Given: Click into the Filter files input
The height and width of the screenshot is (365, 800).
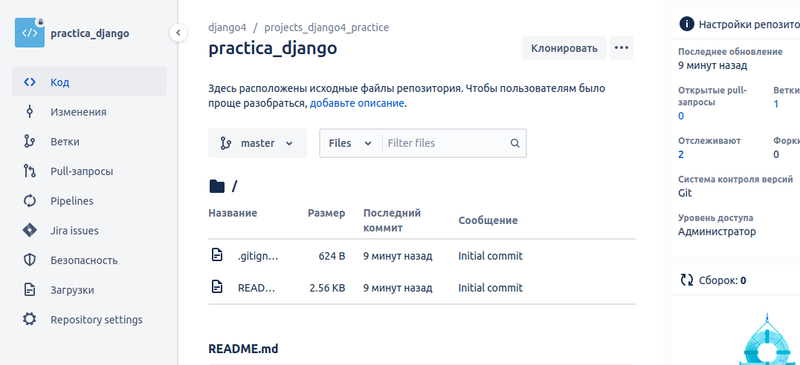Looking at the screenshot, I should point(446,143).
